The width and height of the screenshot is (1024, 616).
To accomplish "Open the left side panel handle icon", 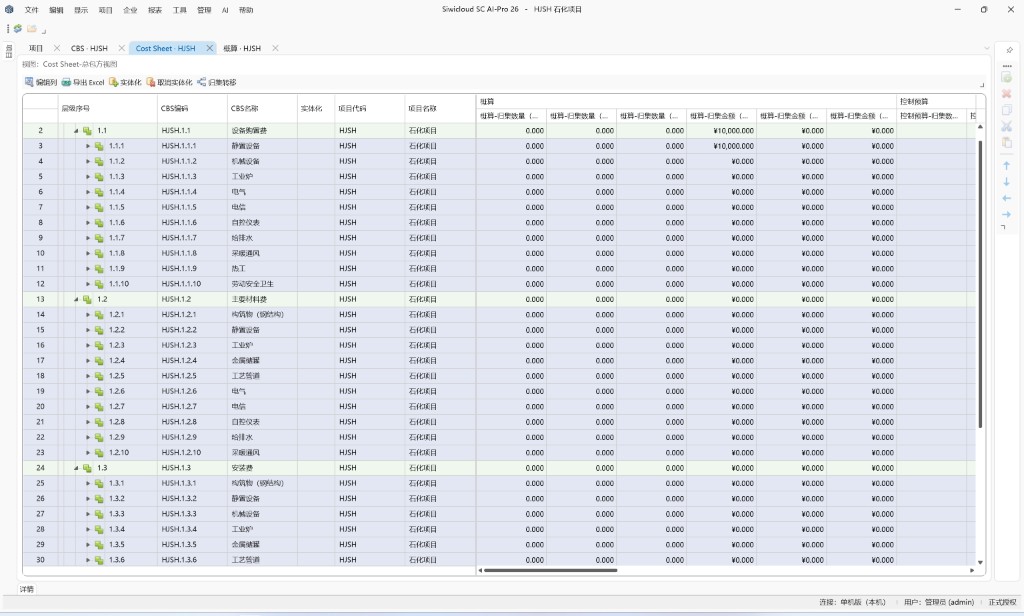I will tap(8, 51).
